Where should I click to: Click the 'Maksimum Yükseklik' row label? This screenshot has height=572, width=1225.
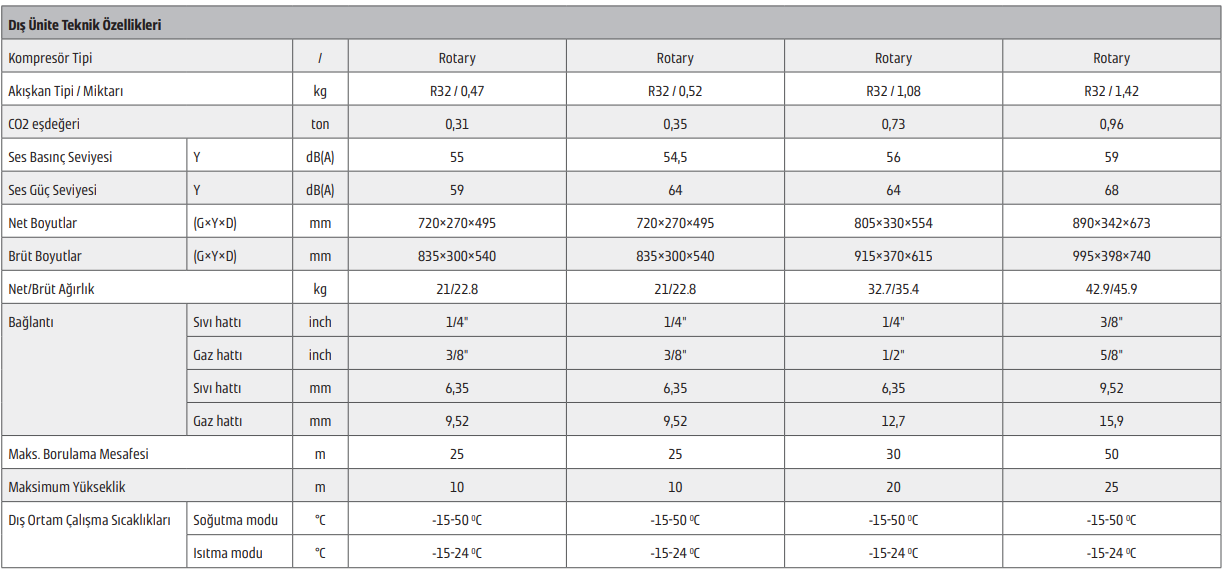[x=67, y=487]
